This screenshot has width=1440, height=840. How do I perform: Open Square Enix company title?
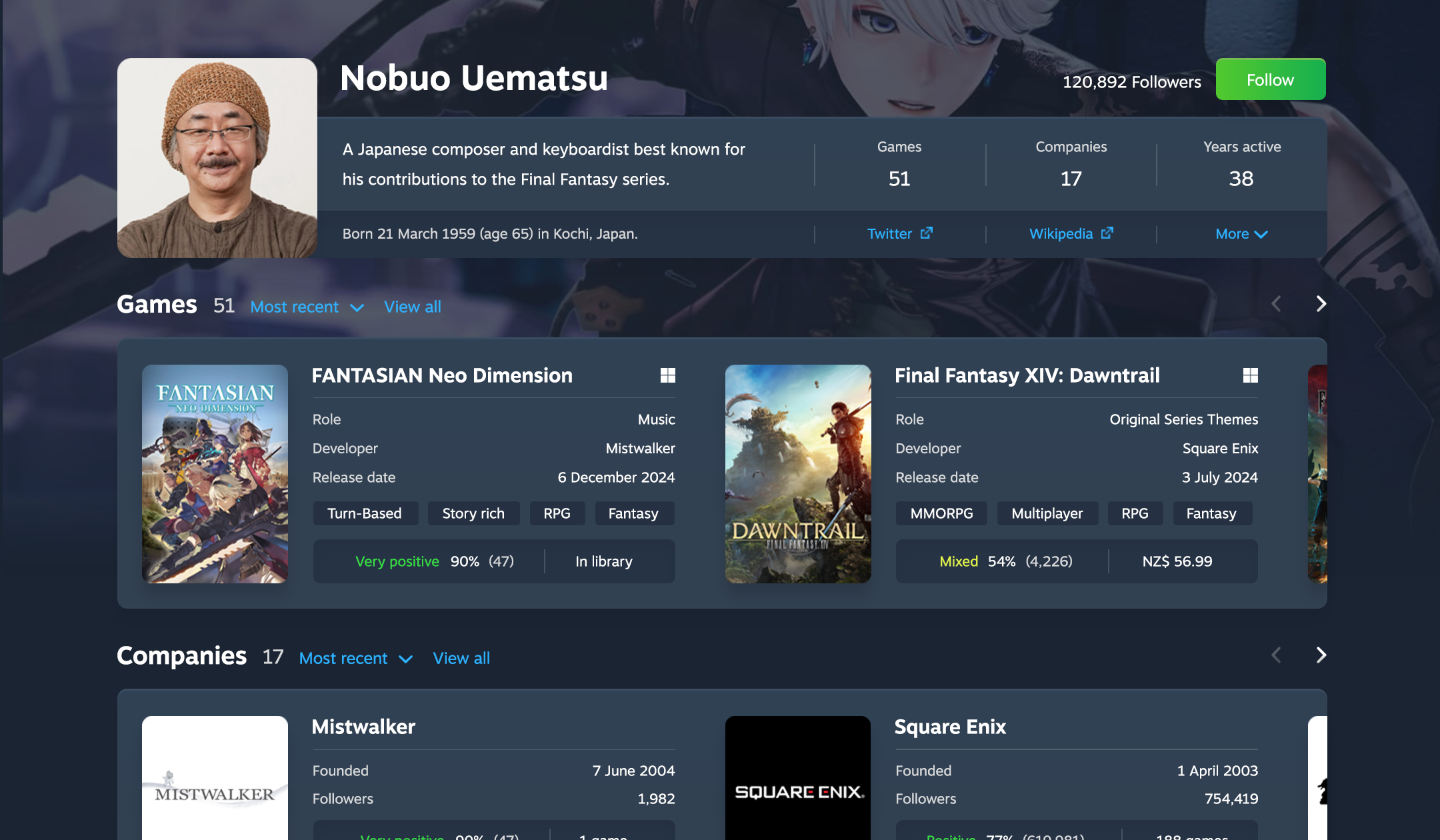coord(950,727)
